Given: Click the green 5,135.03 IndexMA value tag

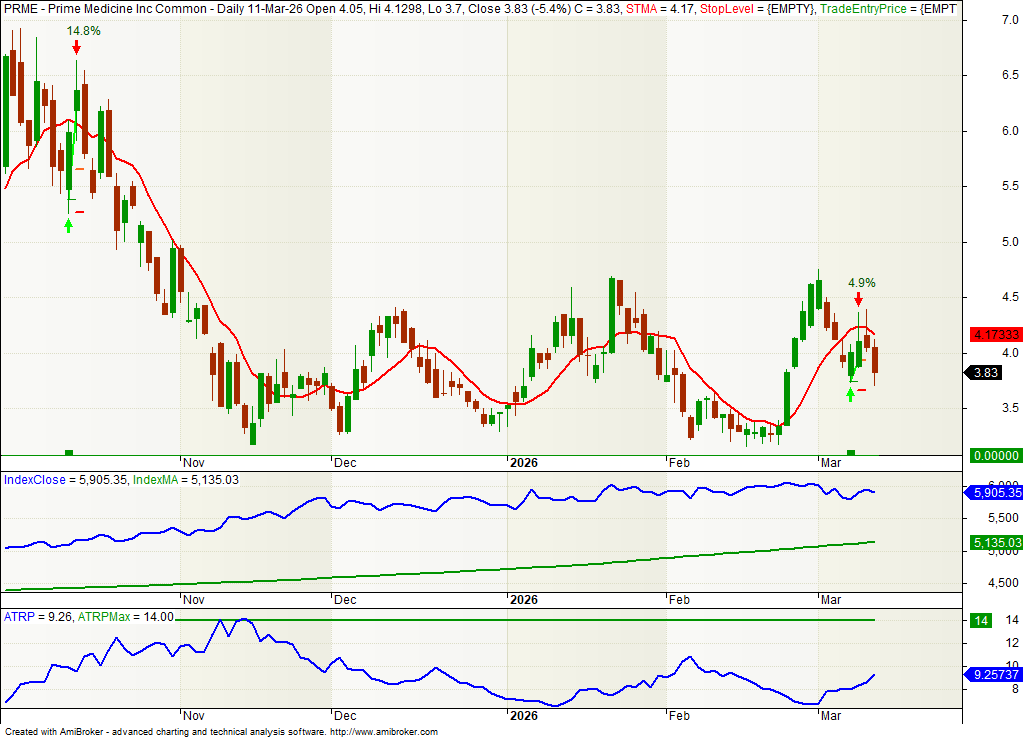Looking at the screenshot, I should coord(993,542).
